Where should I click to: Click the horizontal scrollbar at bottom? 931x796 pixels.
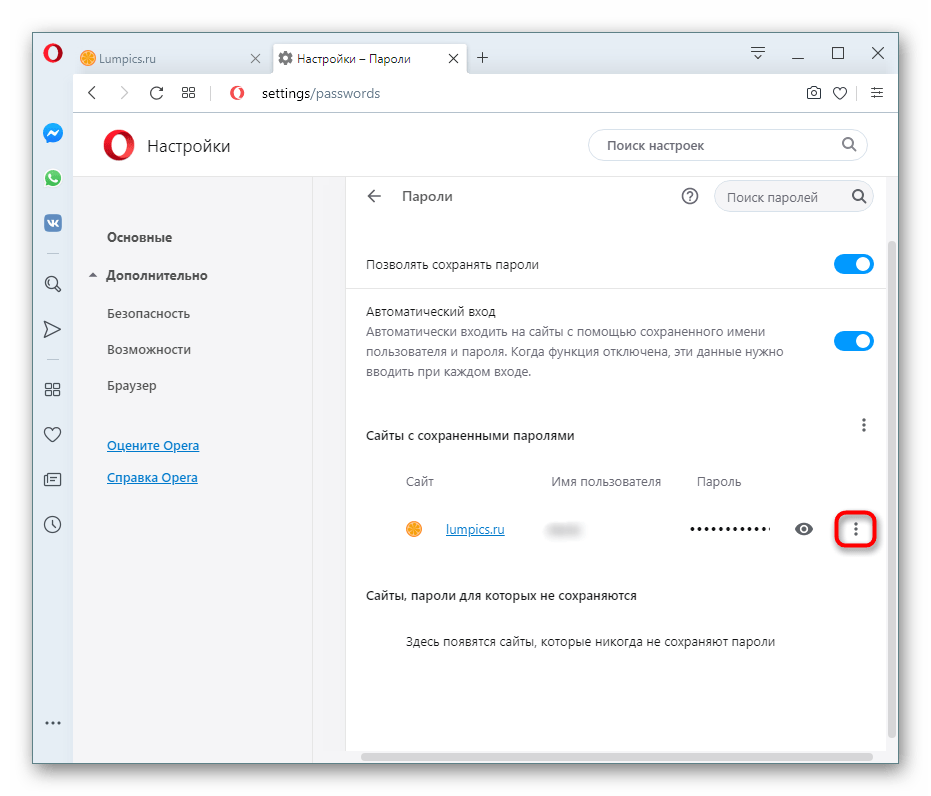coord(617,757)
